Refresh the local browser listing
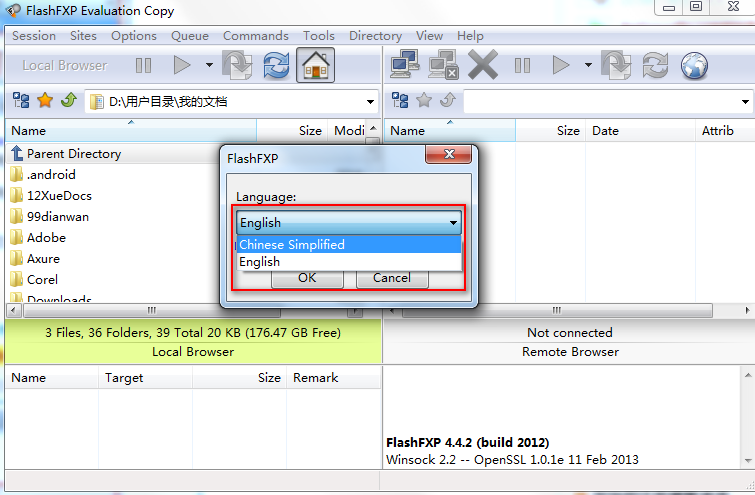 click(276, 65)
